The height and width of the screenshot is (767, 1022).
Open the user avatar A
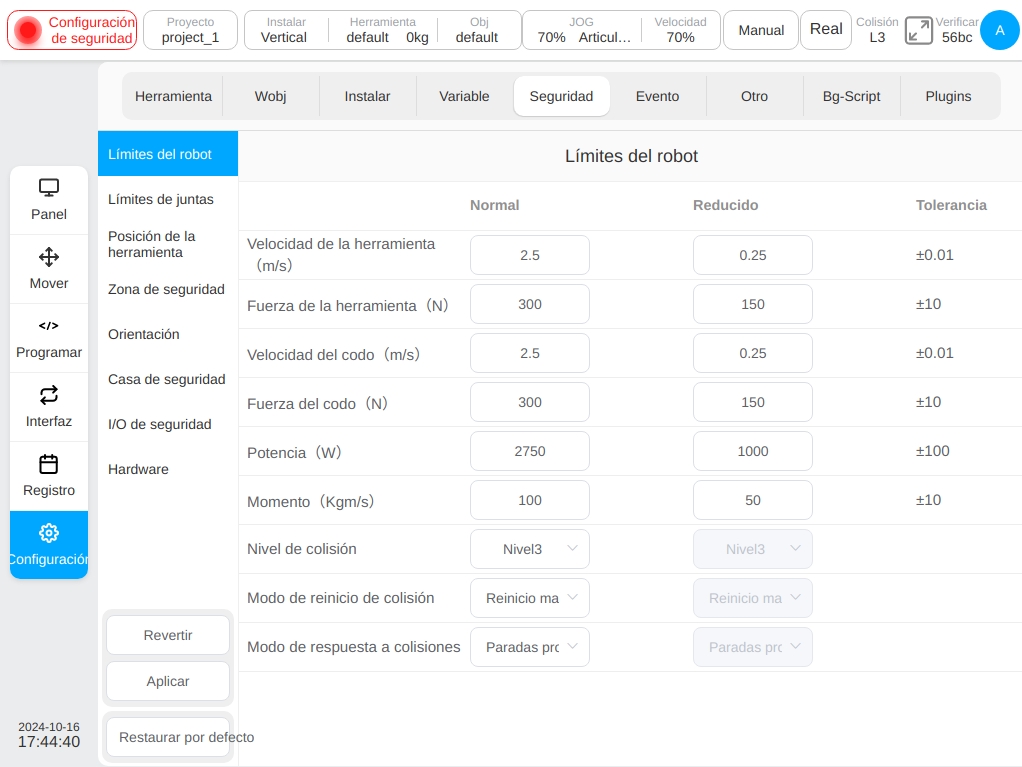(x=999, y=30)
